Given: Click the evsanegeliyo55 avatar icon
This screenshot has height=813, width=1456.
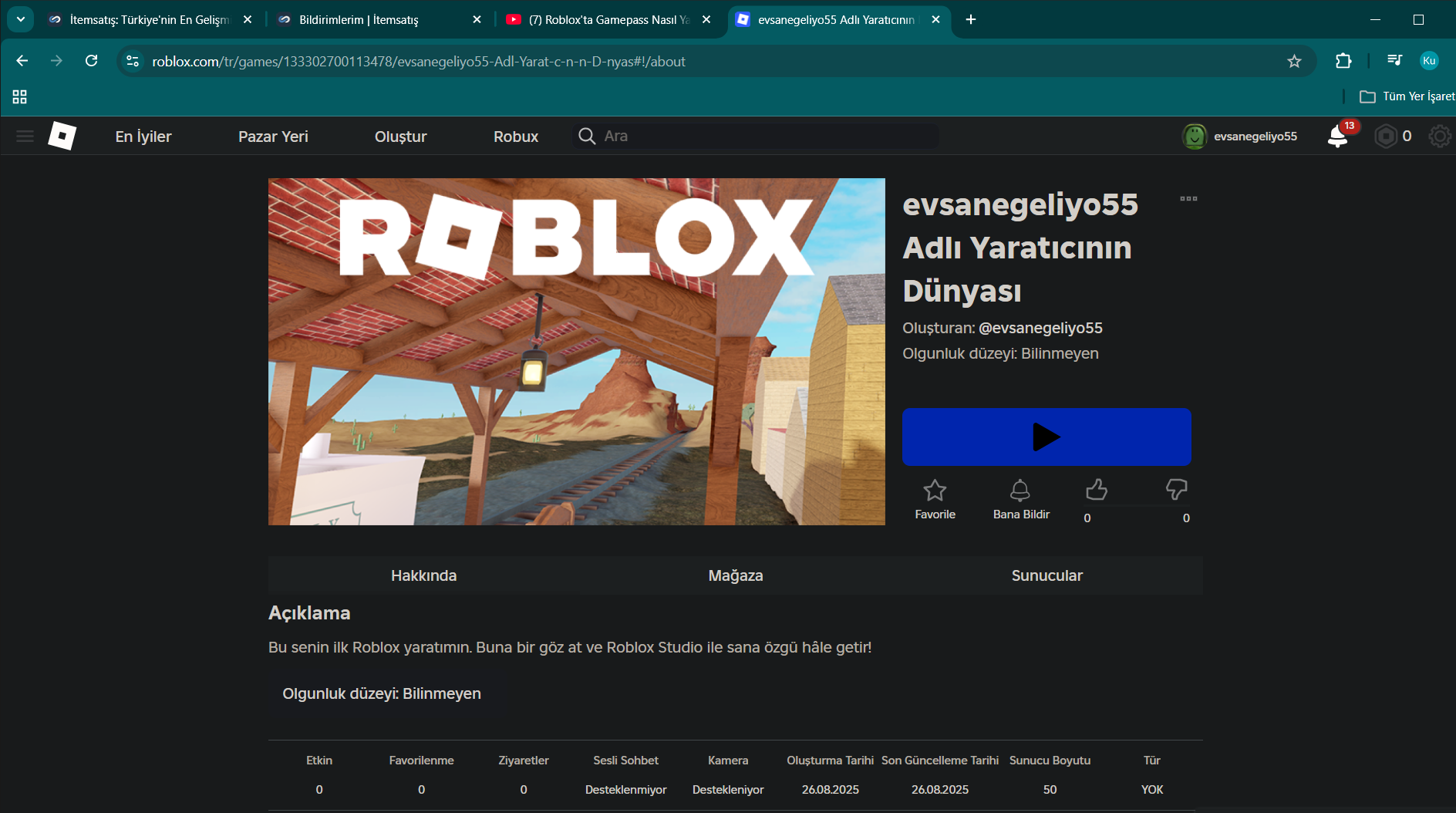Looking at the screenshot, I should [1194, 137].
